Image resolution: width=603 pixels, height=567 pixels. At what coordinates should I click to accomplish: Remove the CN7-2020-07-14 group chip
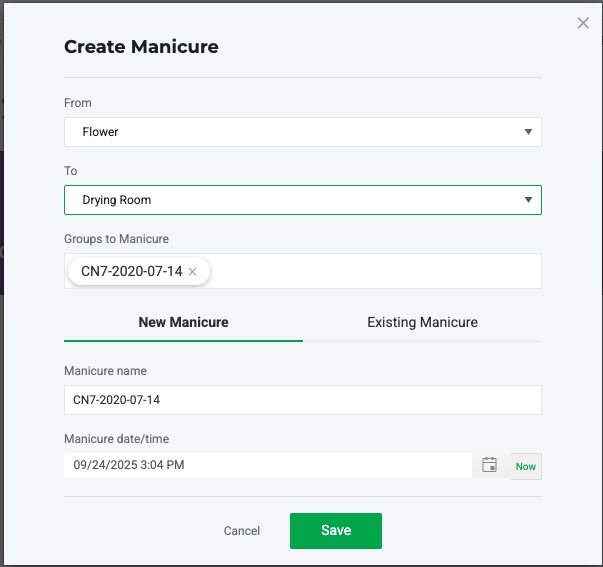click(x=192, y=271)
